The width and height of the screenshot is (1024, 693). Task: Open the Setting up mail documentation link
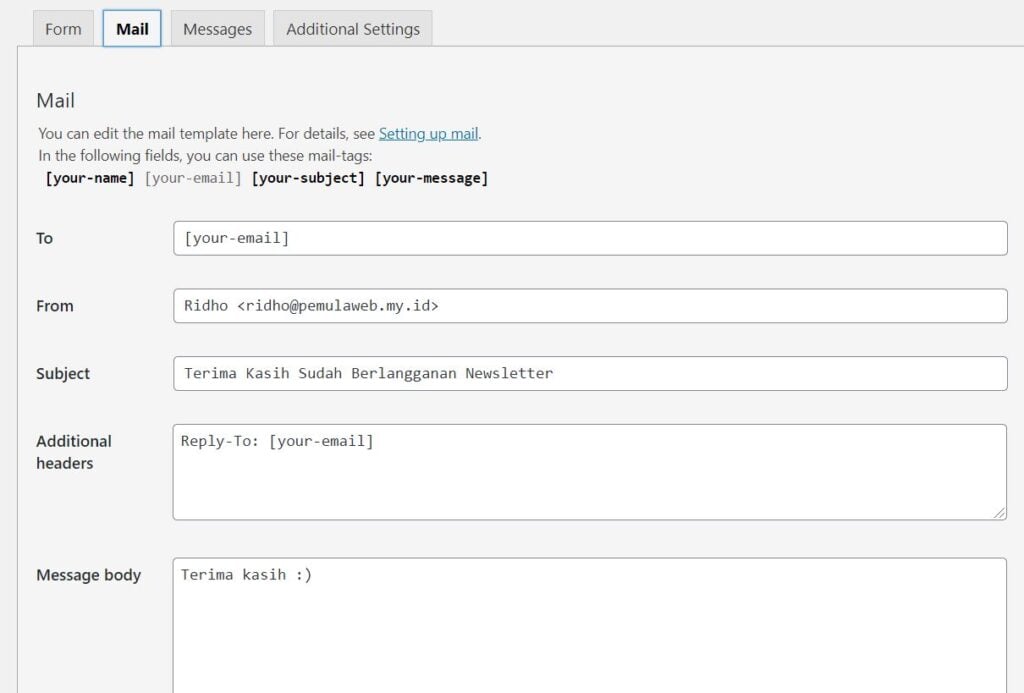(428, 133)
